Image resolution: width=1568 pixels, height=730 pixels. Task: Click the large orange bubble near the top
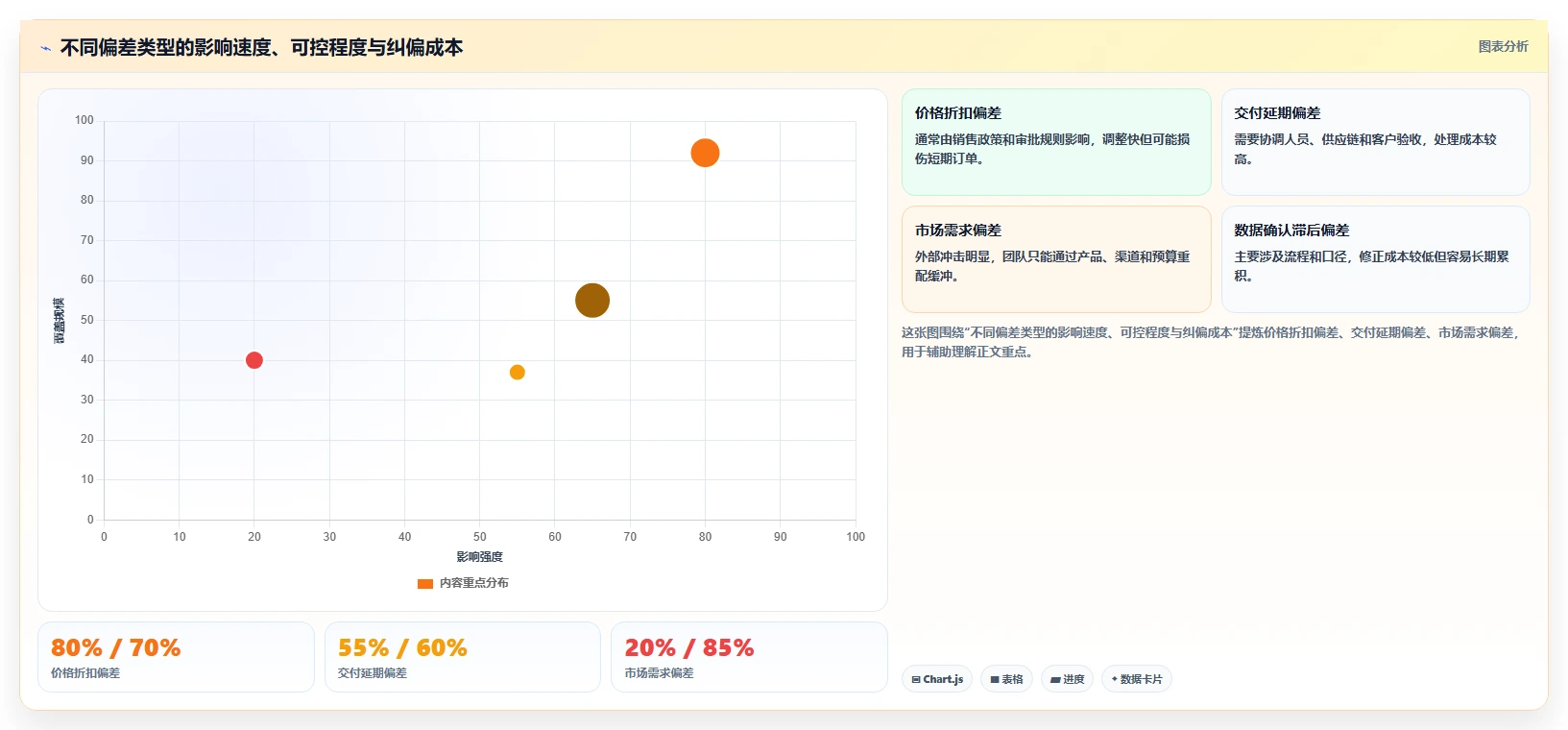pos(705,153)
